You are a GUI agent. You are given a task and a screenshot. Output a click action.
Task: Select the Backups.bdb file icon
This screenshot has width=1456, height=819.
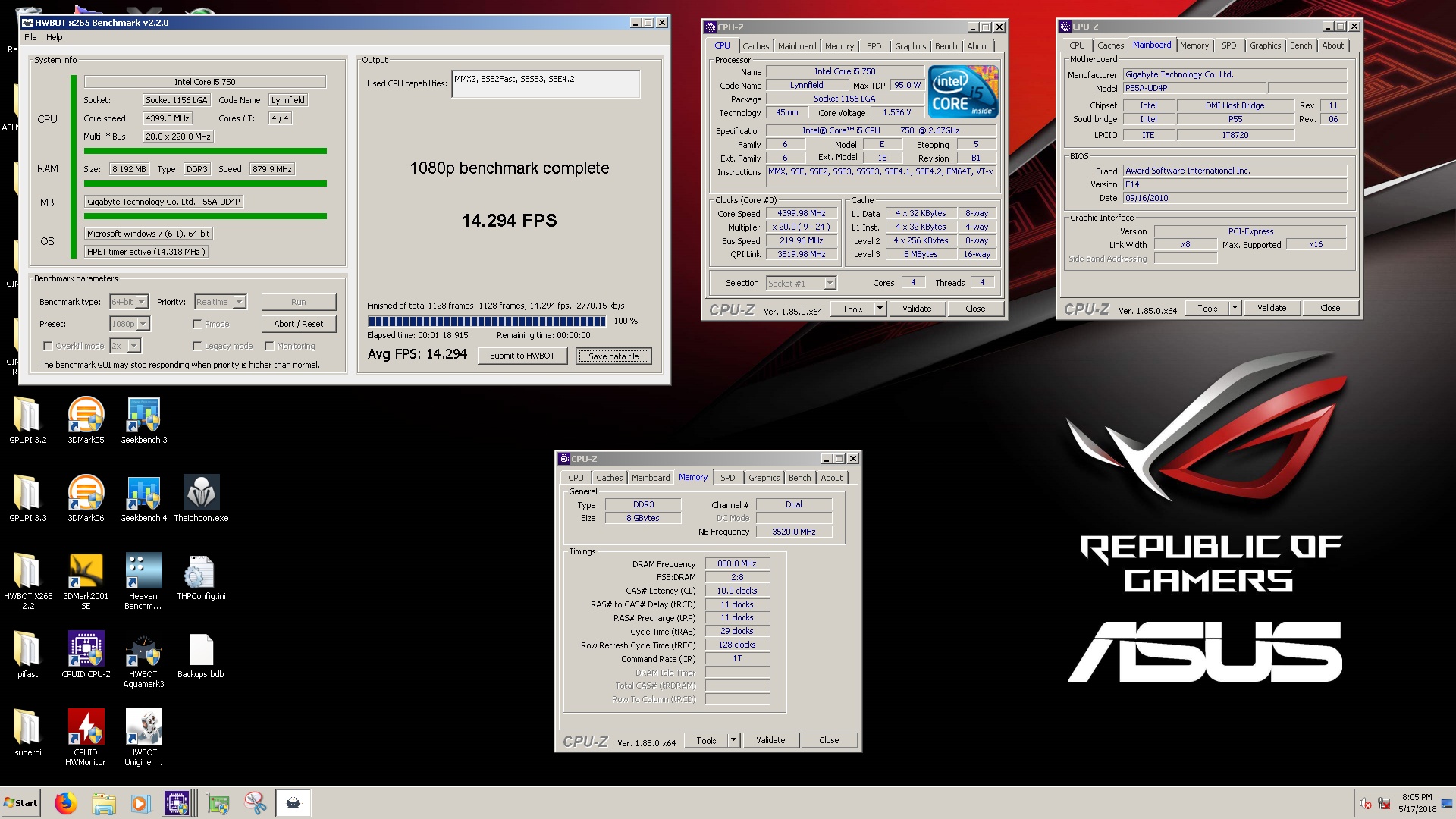click(x=201, y=654)
